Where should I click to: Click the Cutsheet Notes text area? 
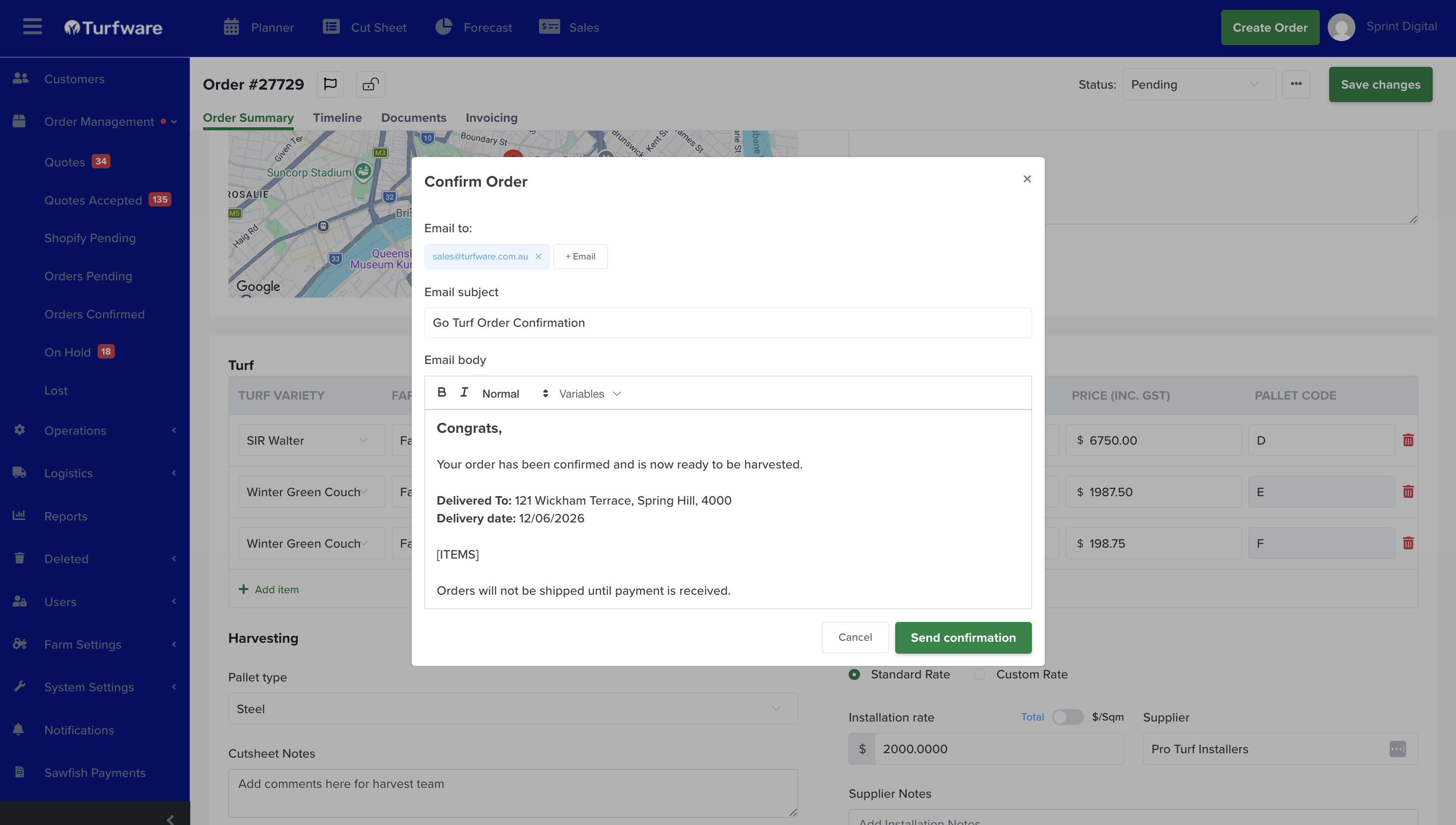pyautogui.click(x=512, y=793)
